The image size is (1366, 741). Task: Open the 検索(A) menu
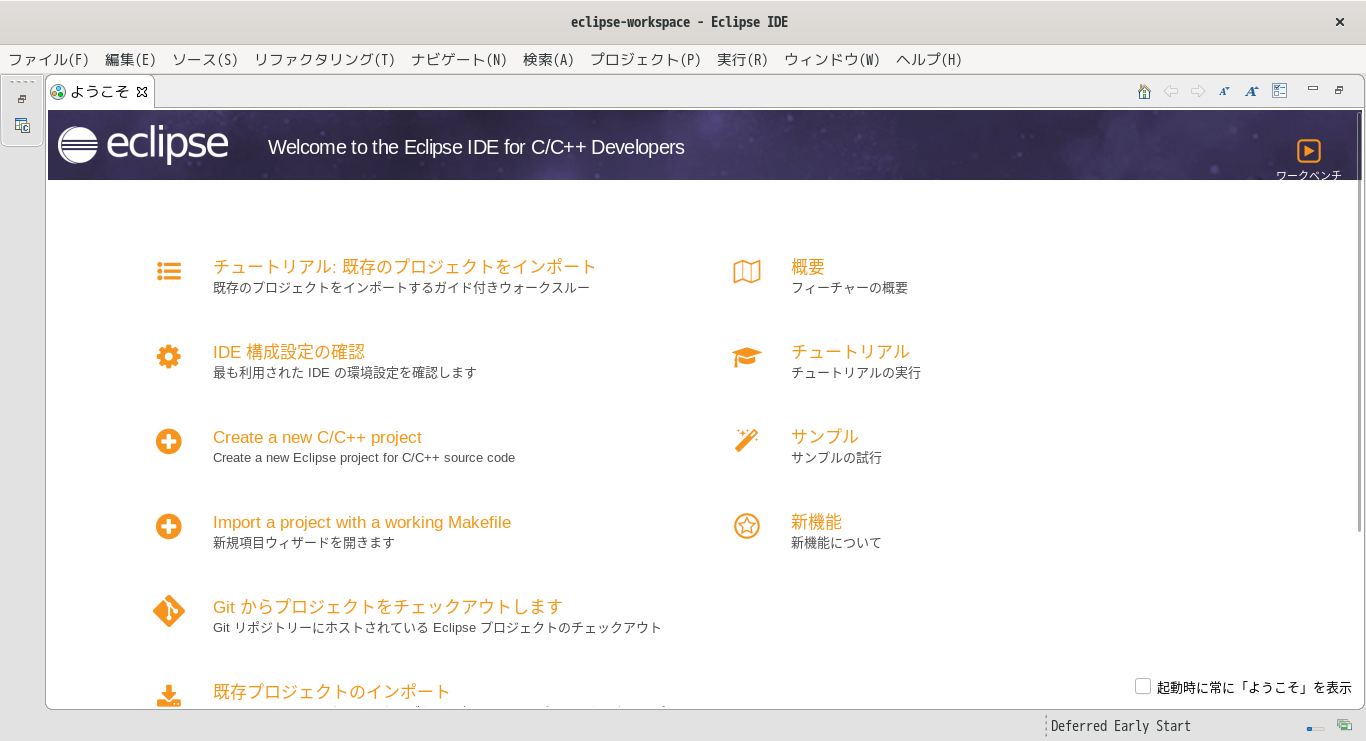coord(549,60)
